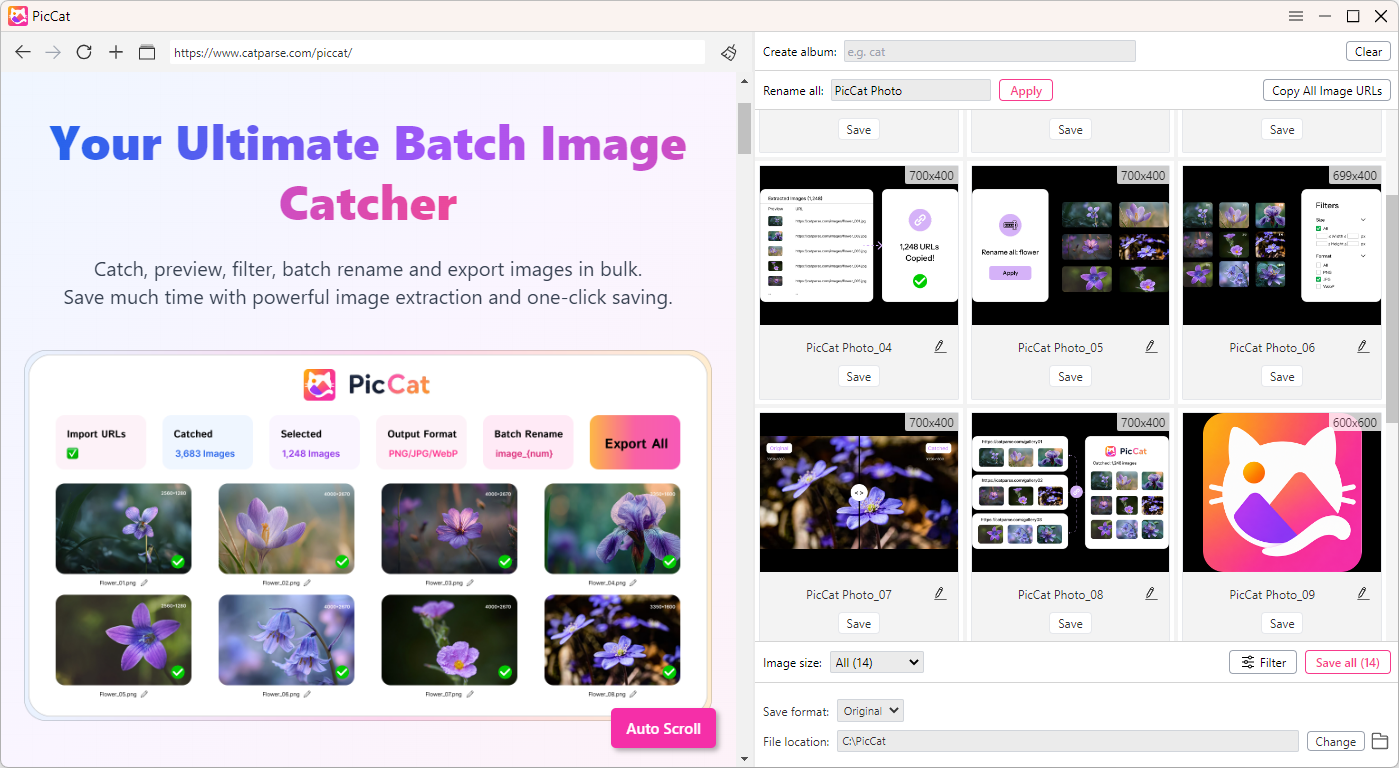Edit name of PicCat Photo_06
Viewport: 1399px width, 768px height.
[x=1363, y=347]
